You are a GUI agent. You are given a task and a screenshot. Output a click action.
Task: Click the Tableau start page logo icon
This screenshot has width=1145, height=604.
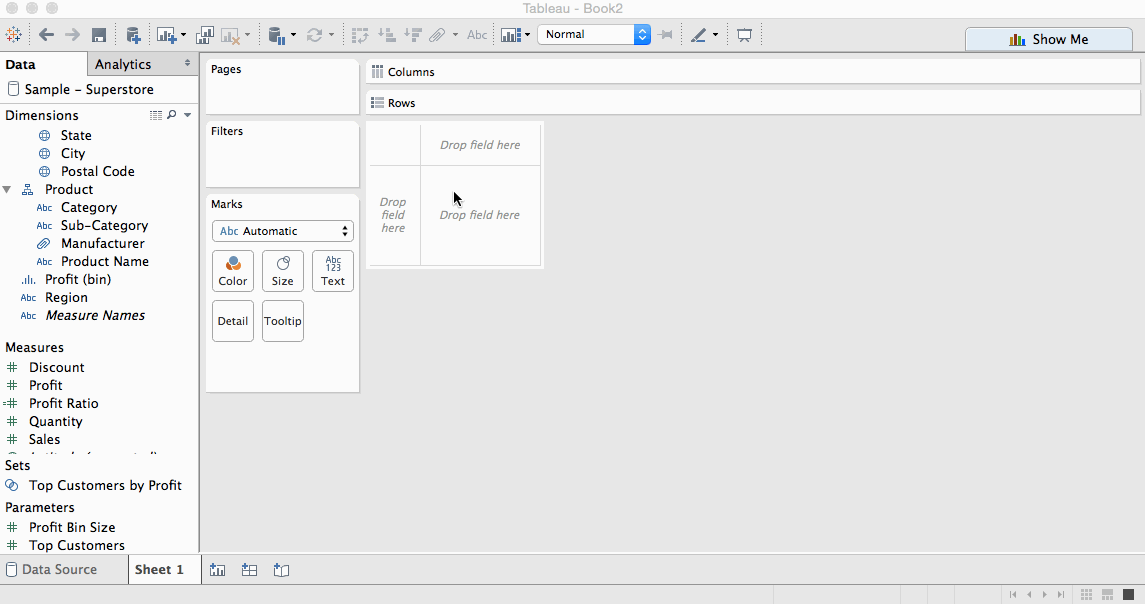(13, 34)
